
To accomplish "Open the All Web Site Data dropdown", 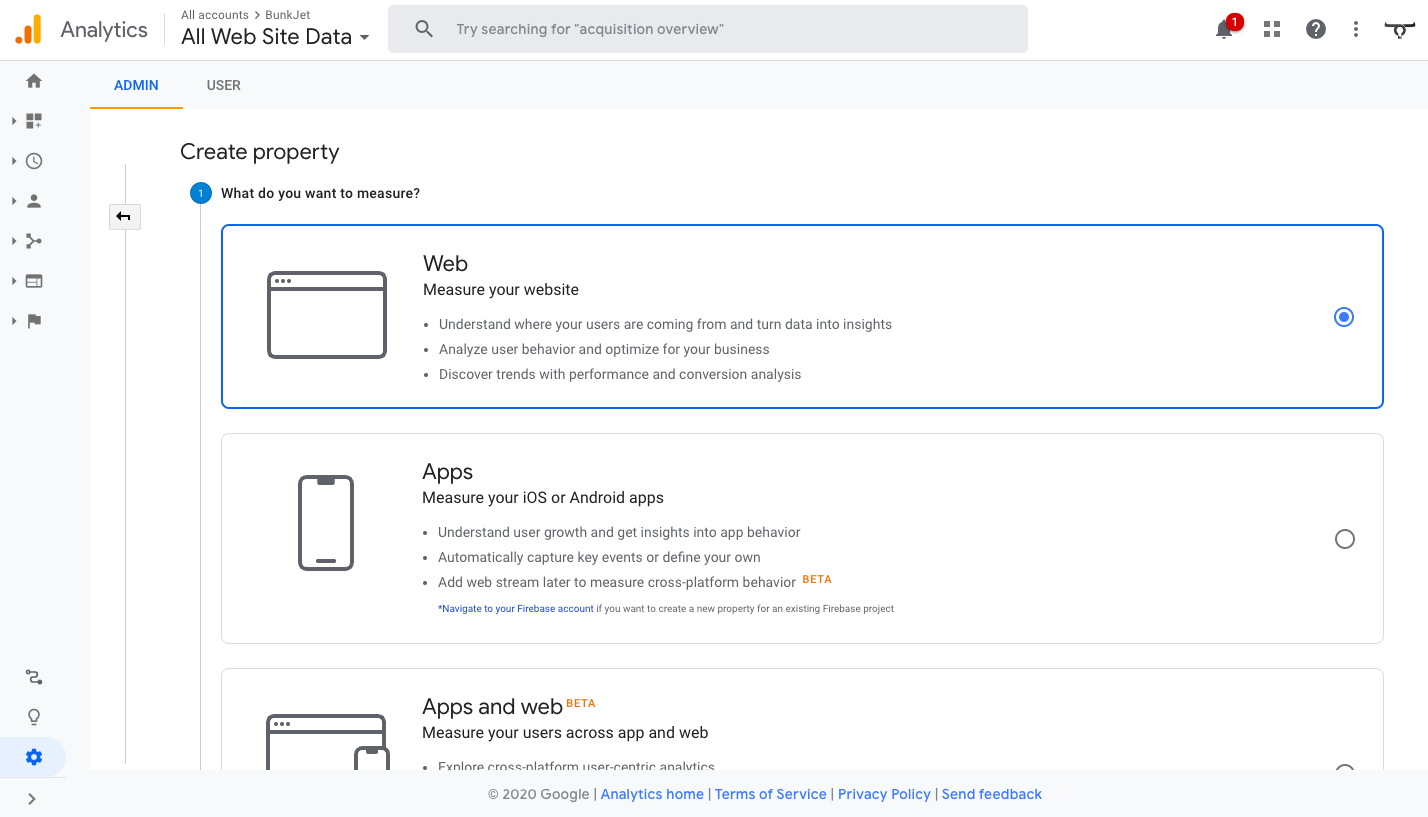I will 275,37.
